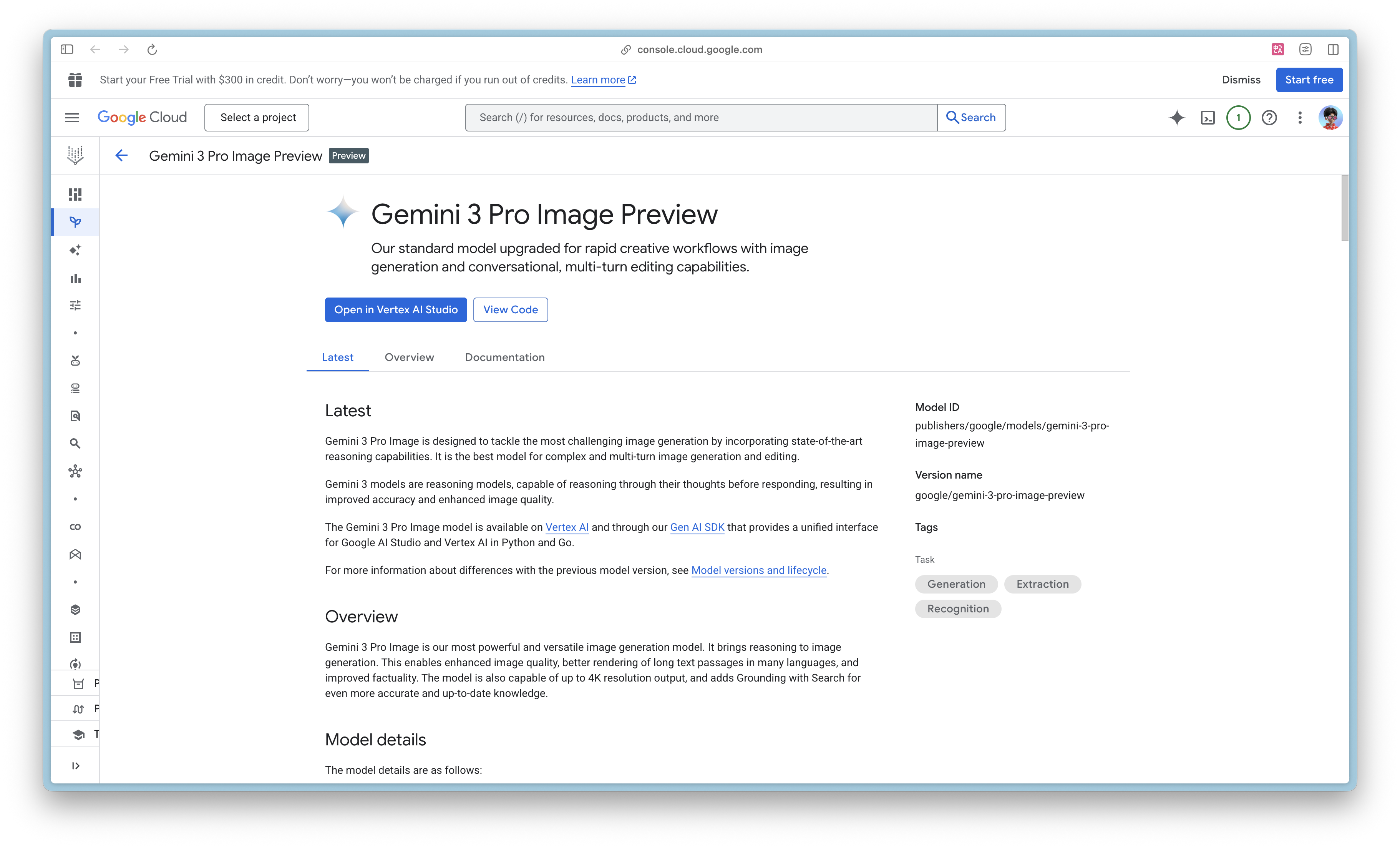Image resolution: width=1400 pixels, height=848 pixels.
Task: Open the pink translate extension icon
Action: click(1278, 50)
